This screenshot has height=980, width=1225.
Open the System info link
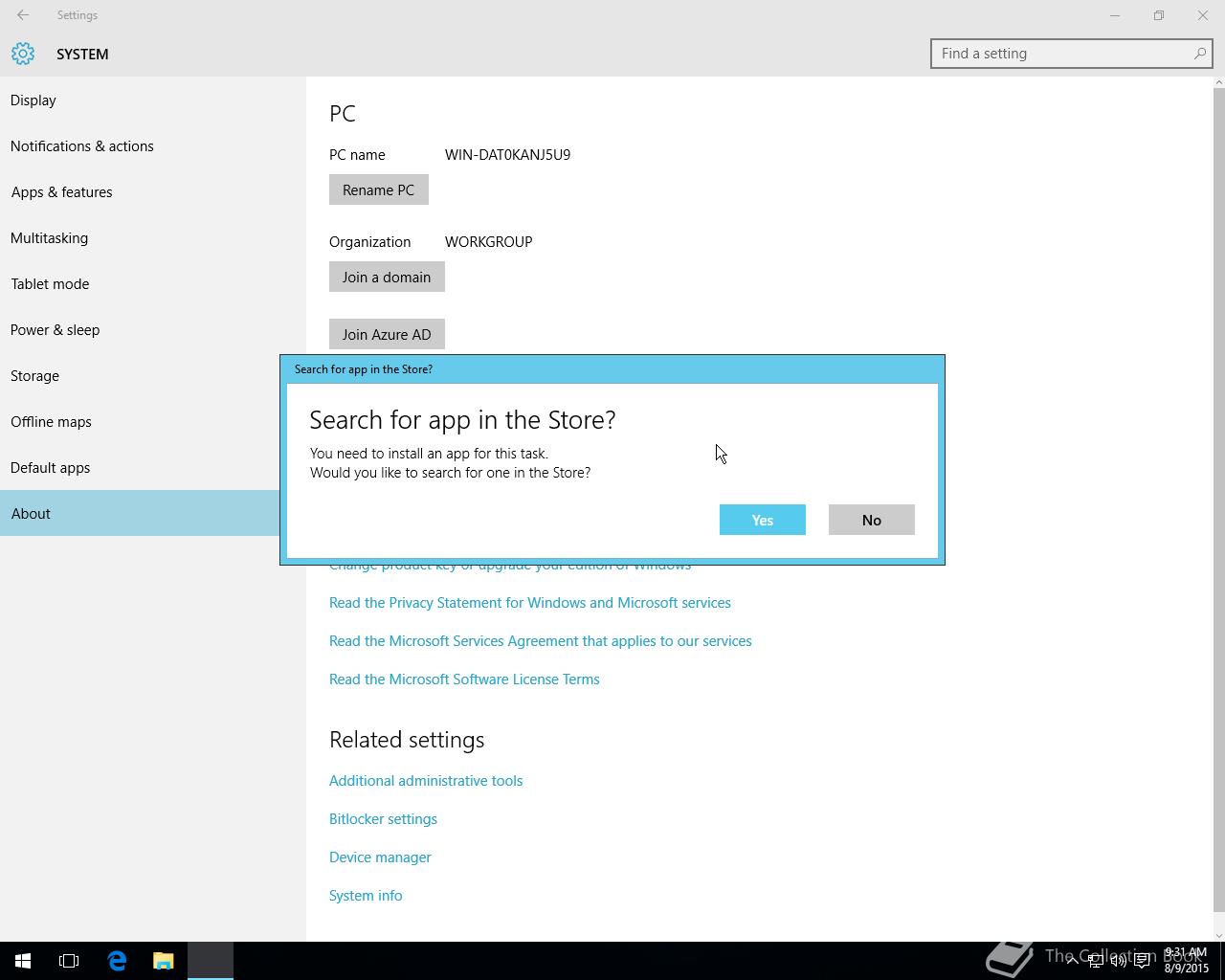coord(366,895)
